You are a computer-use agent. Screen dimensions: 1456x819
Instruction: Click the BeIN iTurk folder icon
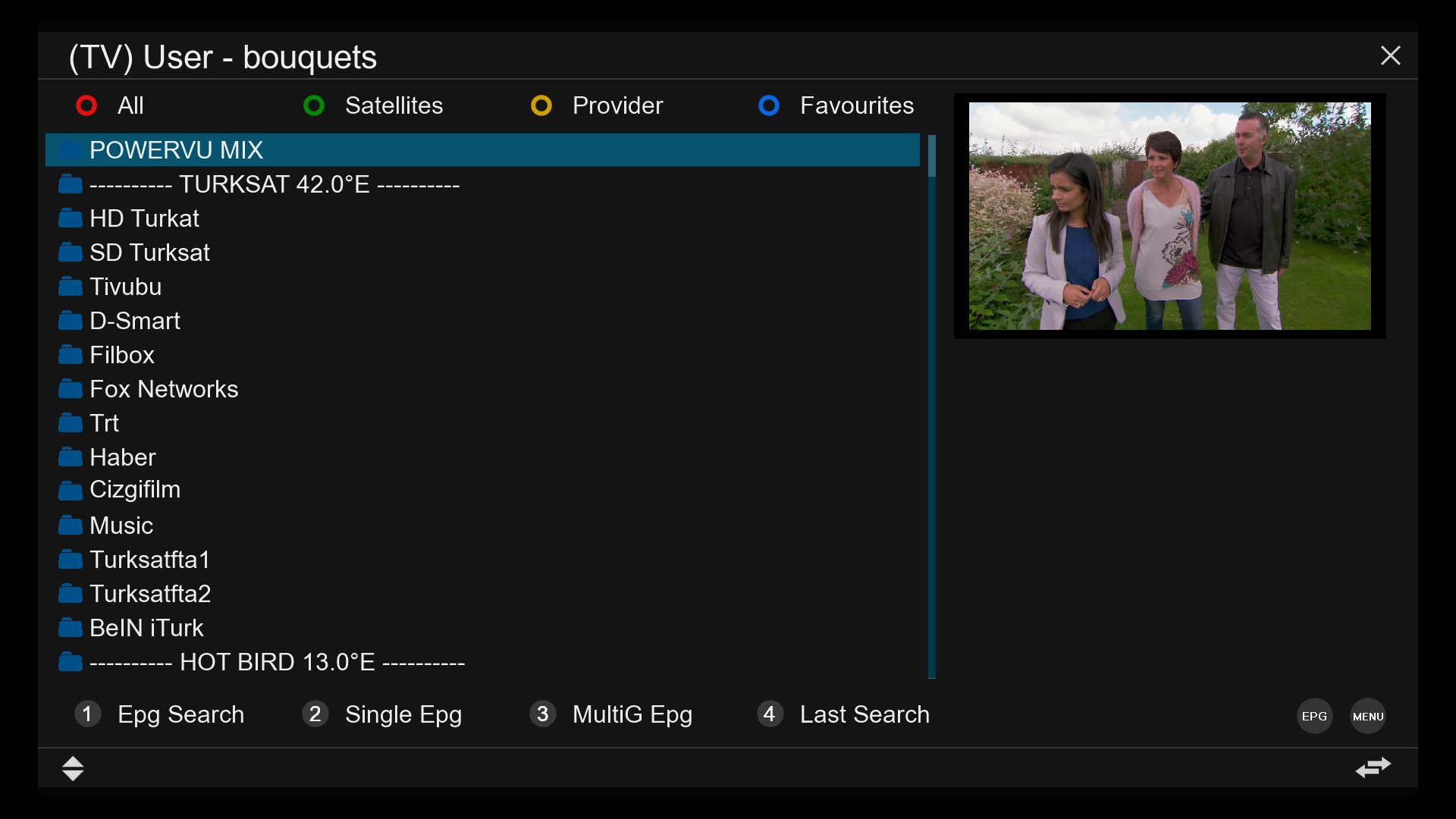pos(71,628)
